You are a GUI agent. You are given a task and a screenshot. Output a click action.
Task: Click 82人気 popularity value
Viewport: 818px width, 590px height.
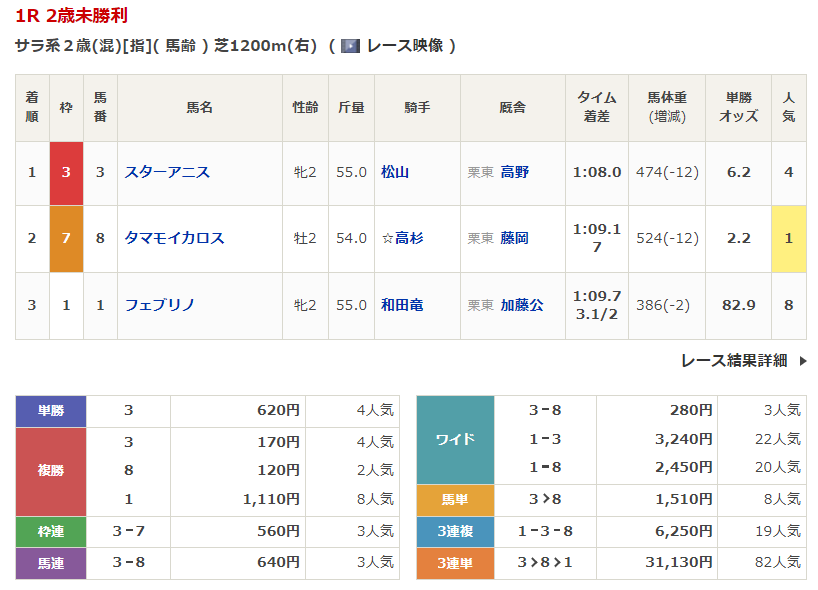(x=778, y=562)
